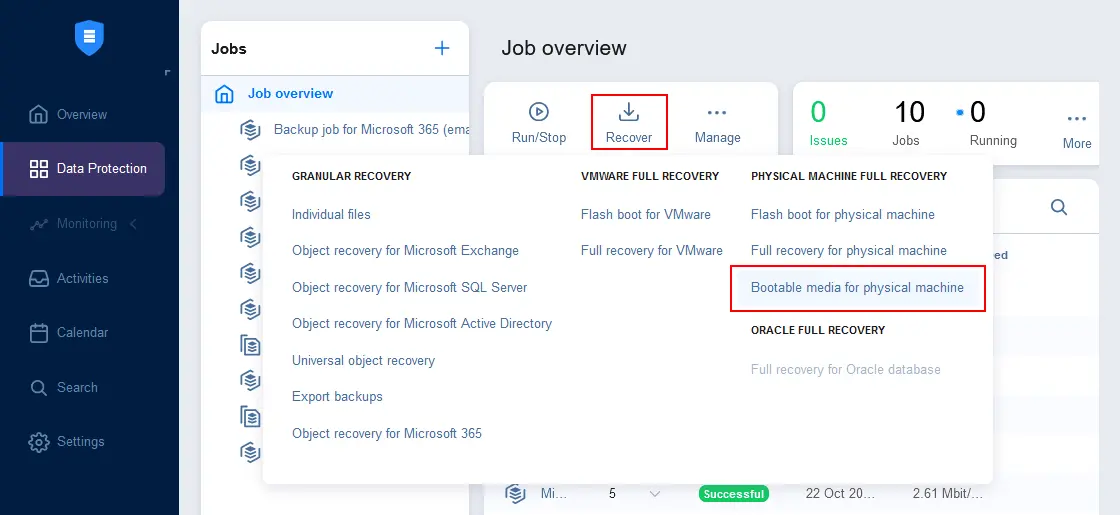This screenshot has height=515, width=1120.
Task: Choose Universal object recovery
Action: click(363, 361)
